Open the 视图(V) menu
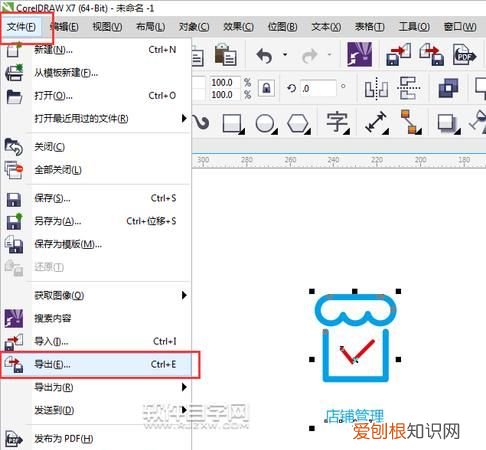486x450 pixels. pyautogui.click(x=107, y=27)
